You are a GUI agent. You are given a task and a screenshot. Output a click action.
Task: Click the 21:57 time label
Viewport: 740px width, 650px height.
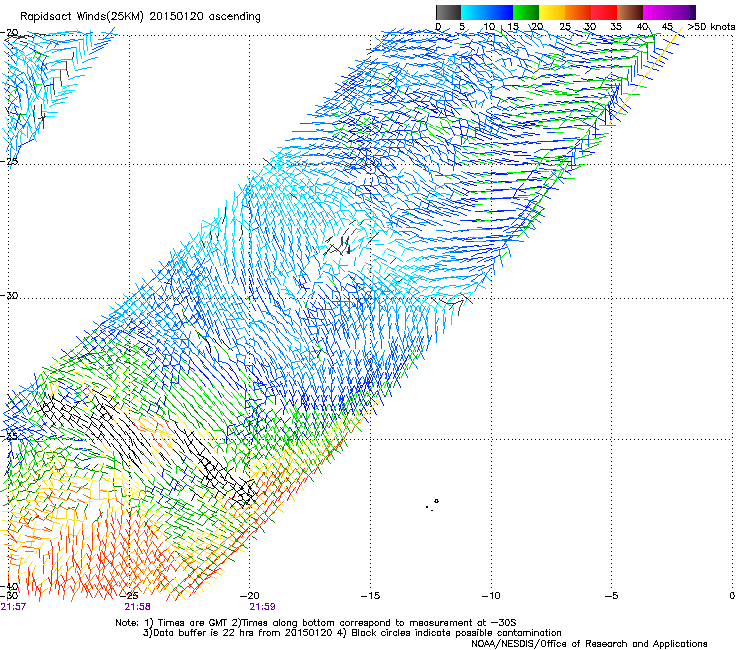coord(13,607)
